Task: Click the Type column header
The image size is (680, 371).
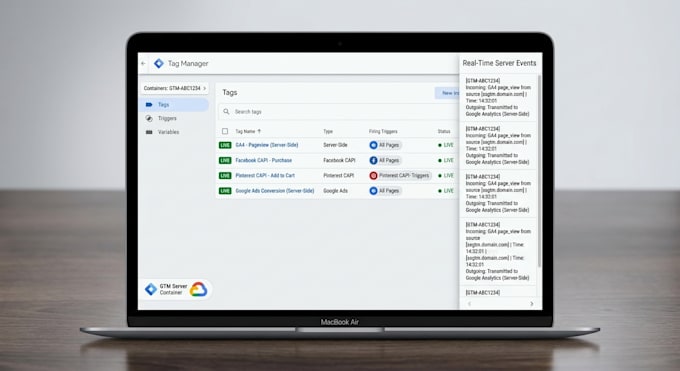Action: (x=328, y=131)
